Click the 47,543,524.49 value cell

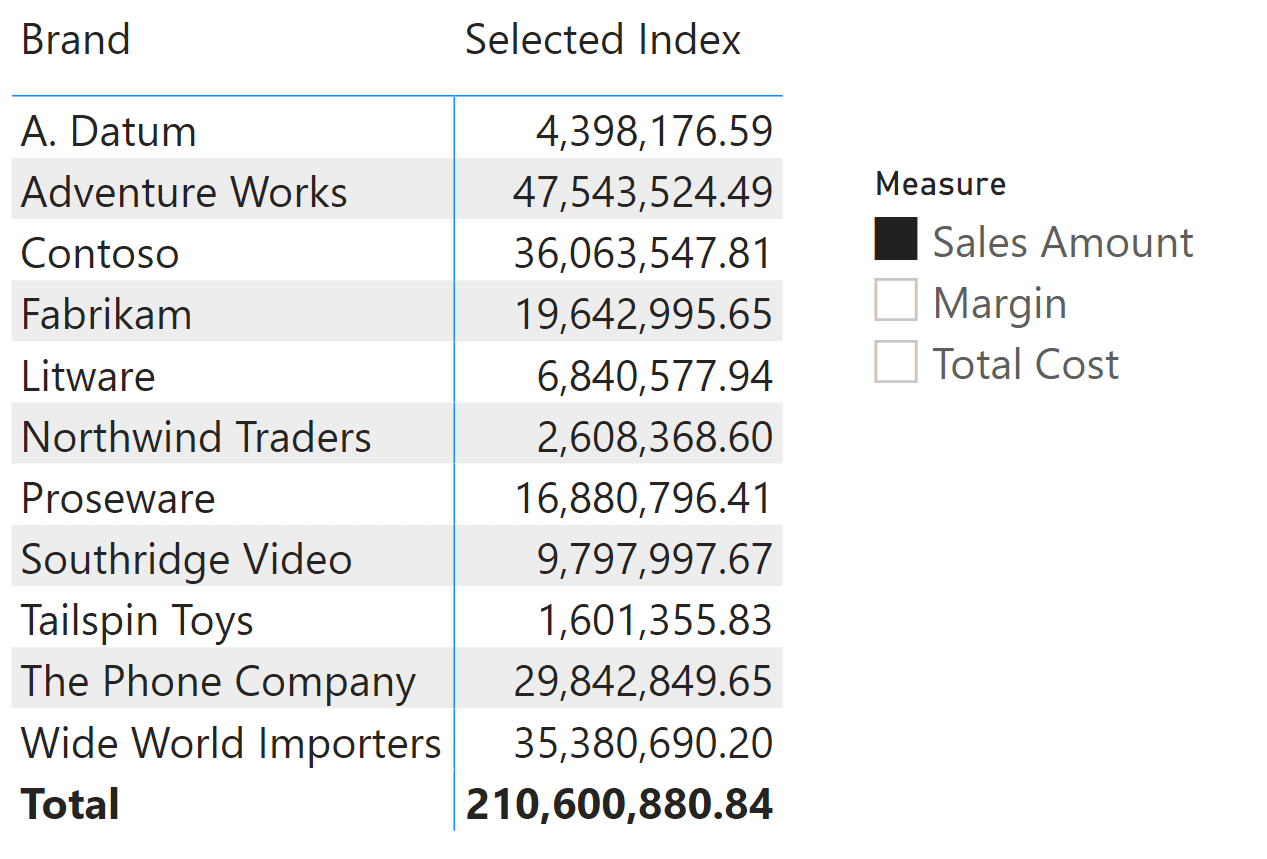643,193
